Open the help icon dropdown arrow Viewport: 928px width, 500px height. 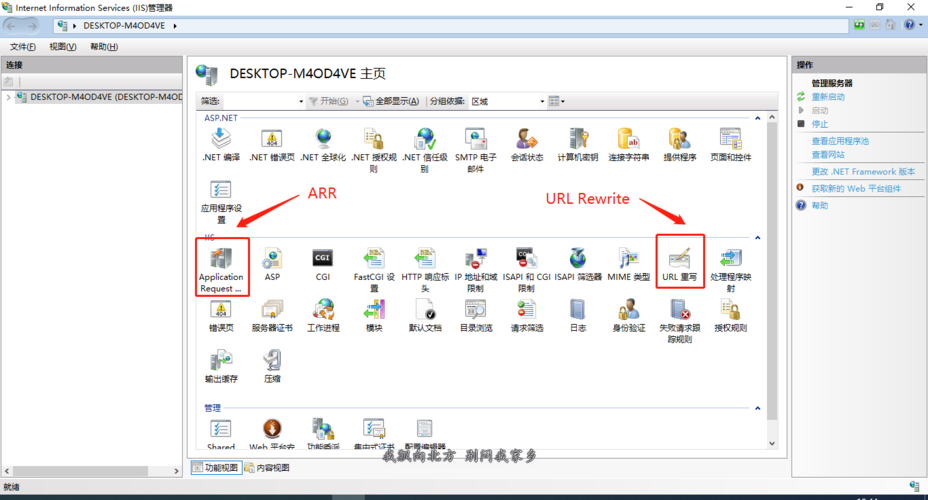click(921, 25)
